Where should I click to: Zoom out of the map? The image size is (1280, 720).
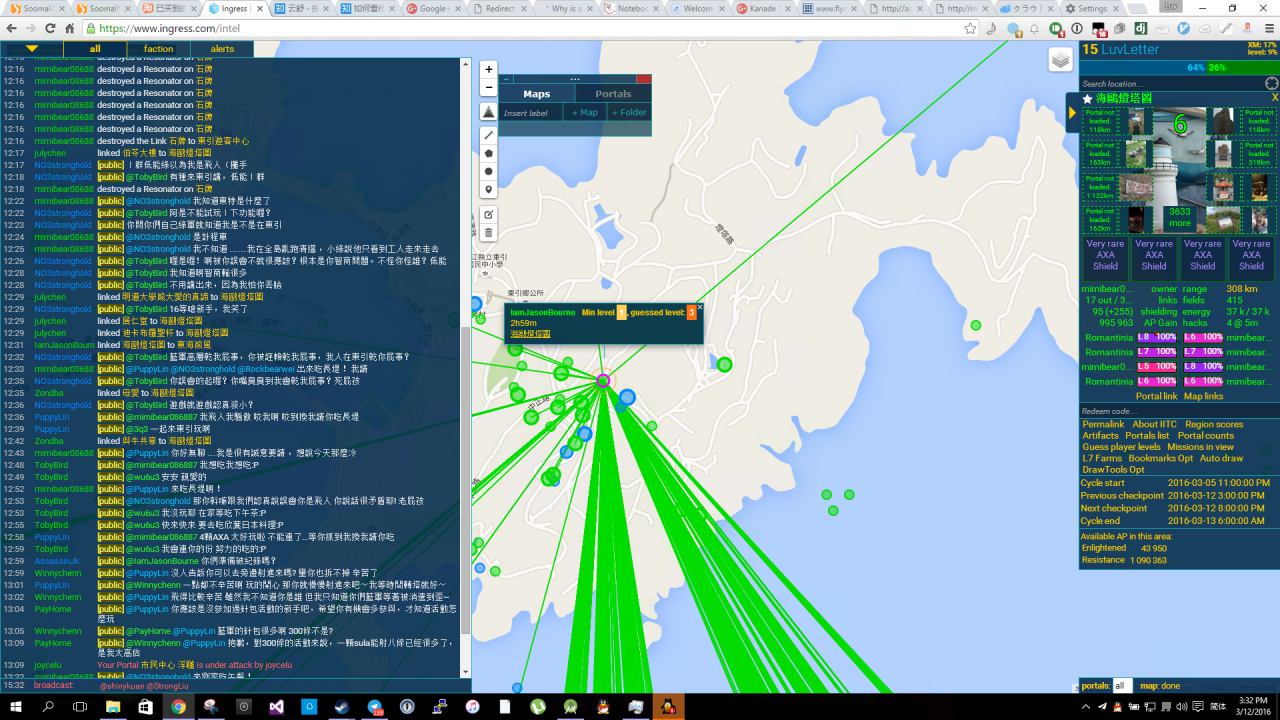pos(489,88)
